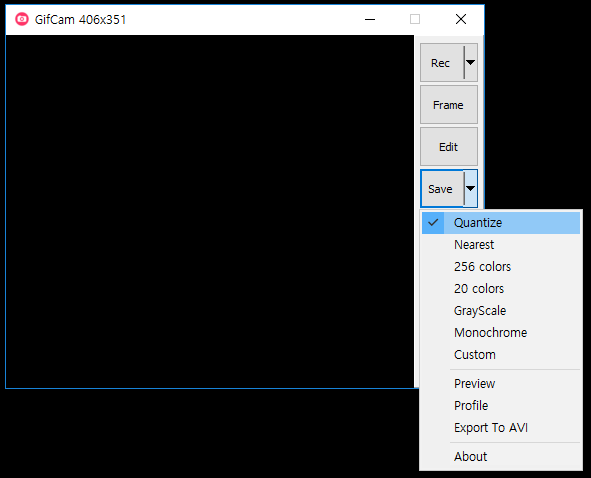Click the Save button

point(442,188)
